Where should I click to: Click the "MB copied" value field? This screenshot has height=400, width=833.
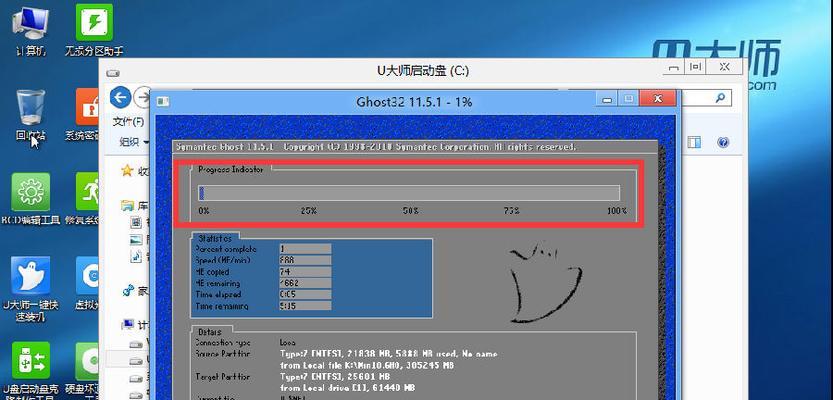click(305, 271)
